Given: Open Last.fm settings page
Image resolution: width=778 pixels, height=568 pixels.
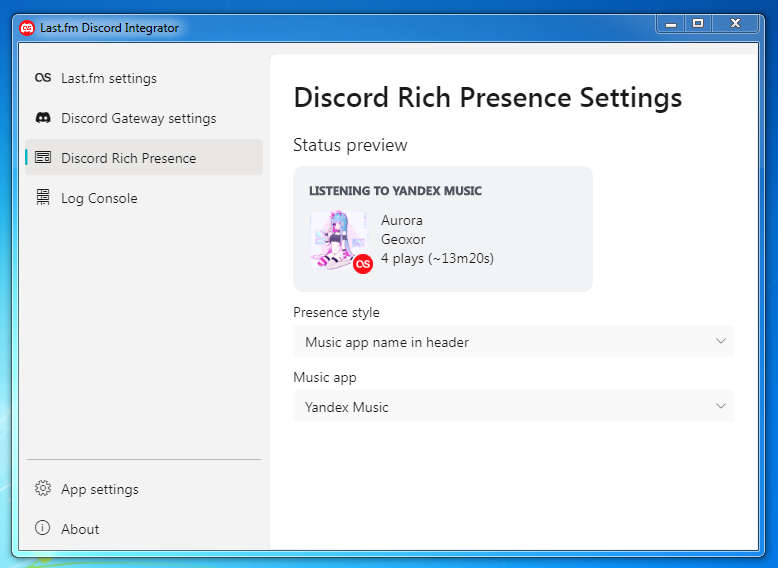Looking at the screenshot, I should pos(144,78).
